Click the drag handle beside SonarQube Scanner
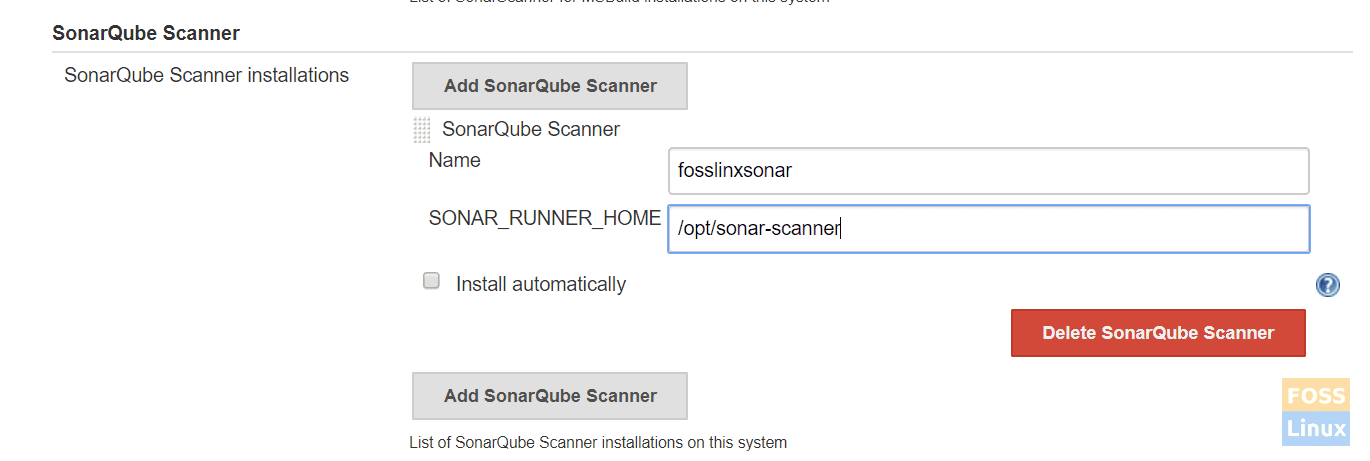1370x461 pixels. coord(422,130)
